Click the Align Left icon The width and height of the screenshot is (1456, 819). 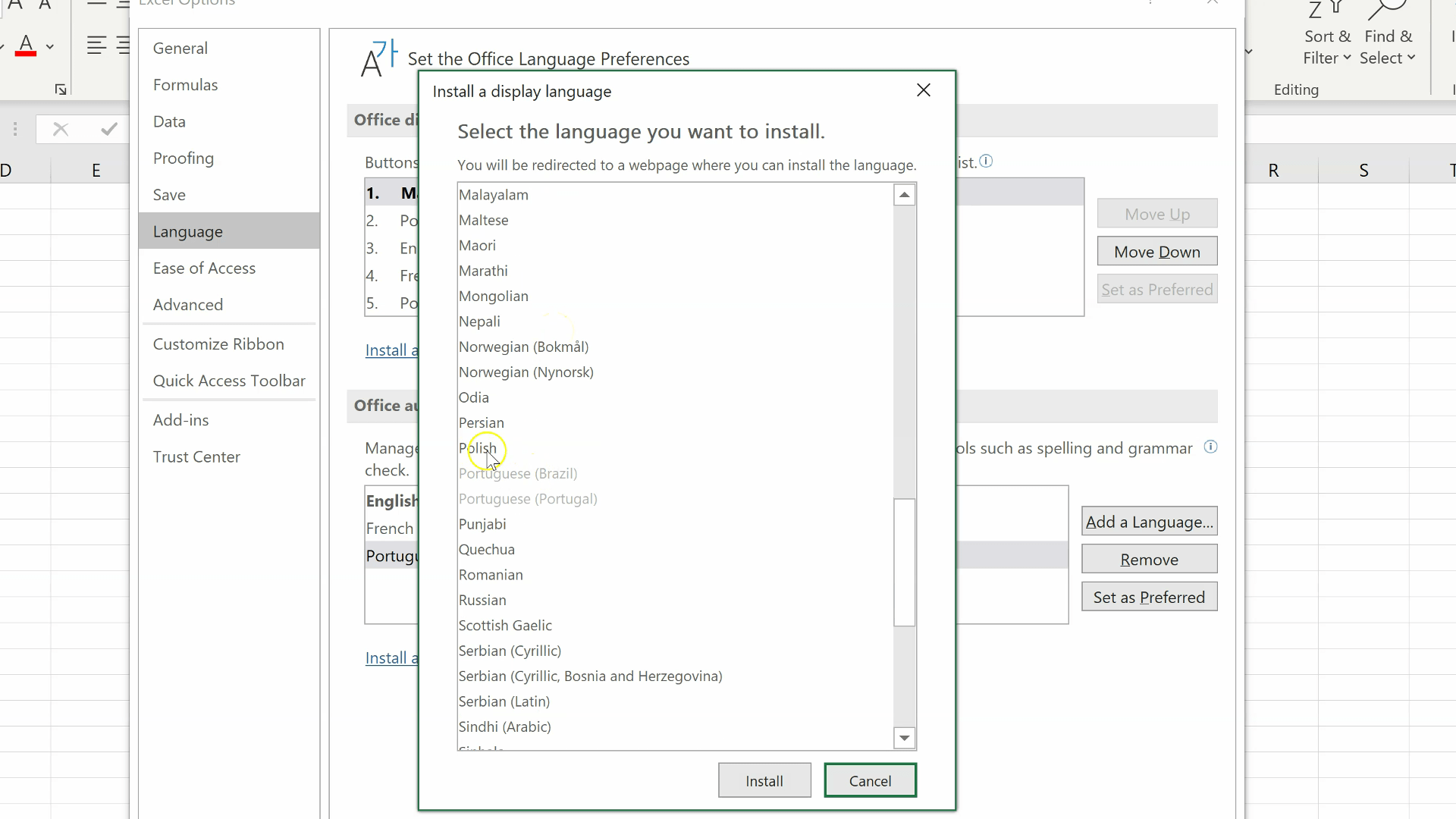pos(96,45)
